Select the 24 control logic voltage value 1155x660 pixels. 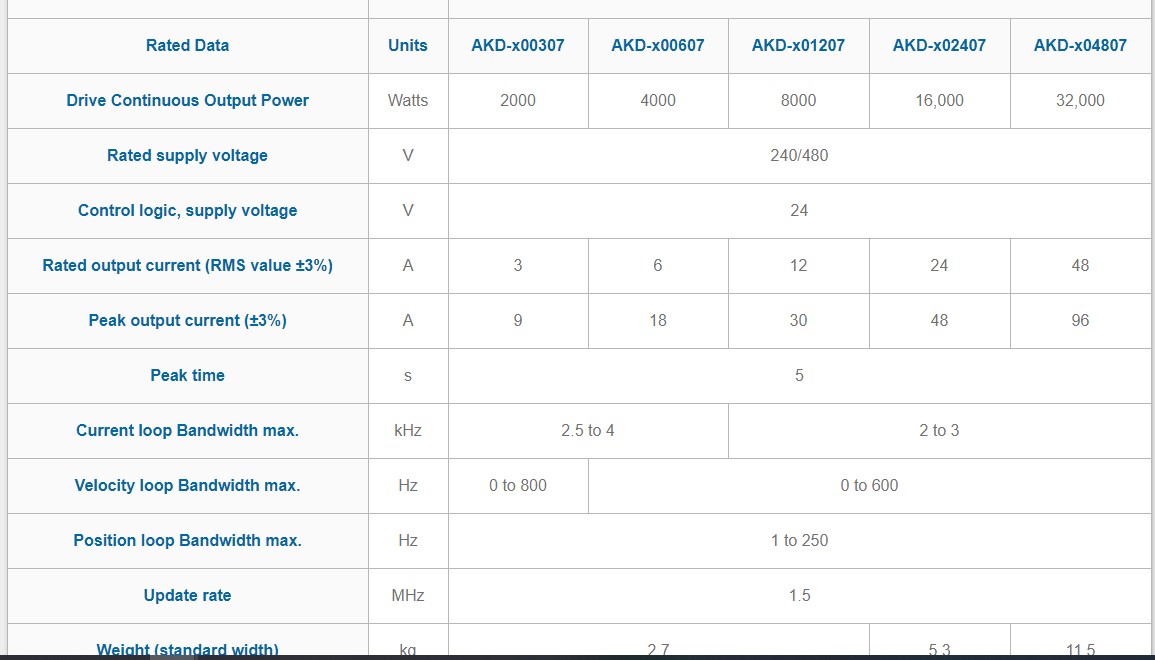coord(799,211)
